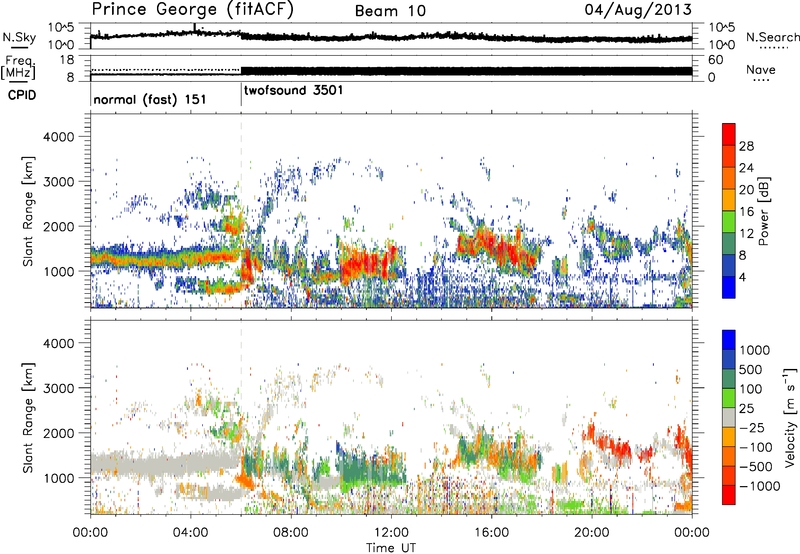
Task: Click the Slant Range label of the velocity panel
Action: (x=28, y=417)
